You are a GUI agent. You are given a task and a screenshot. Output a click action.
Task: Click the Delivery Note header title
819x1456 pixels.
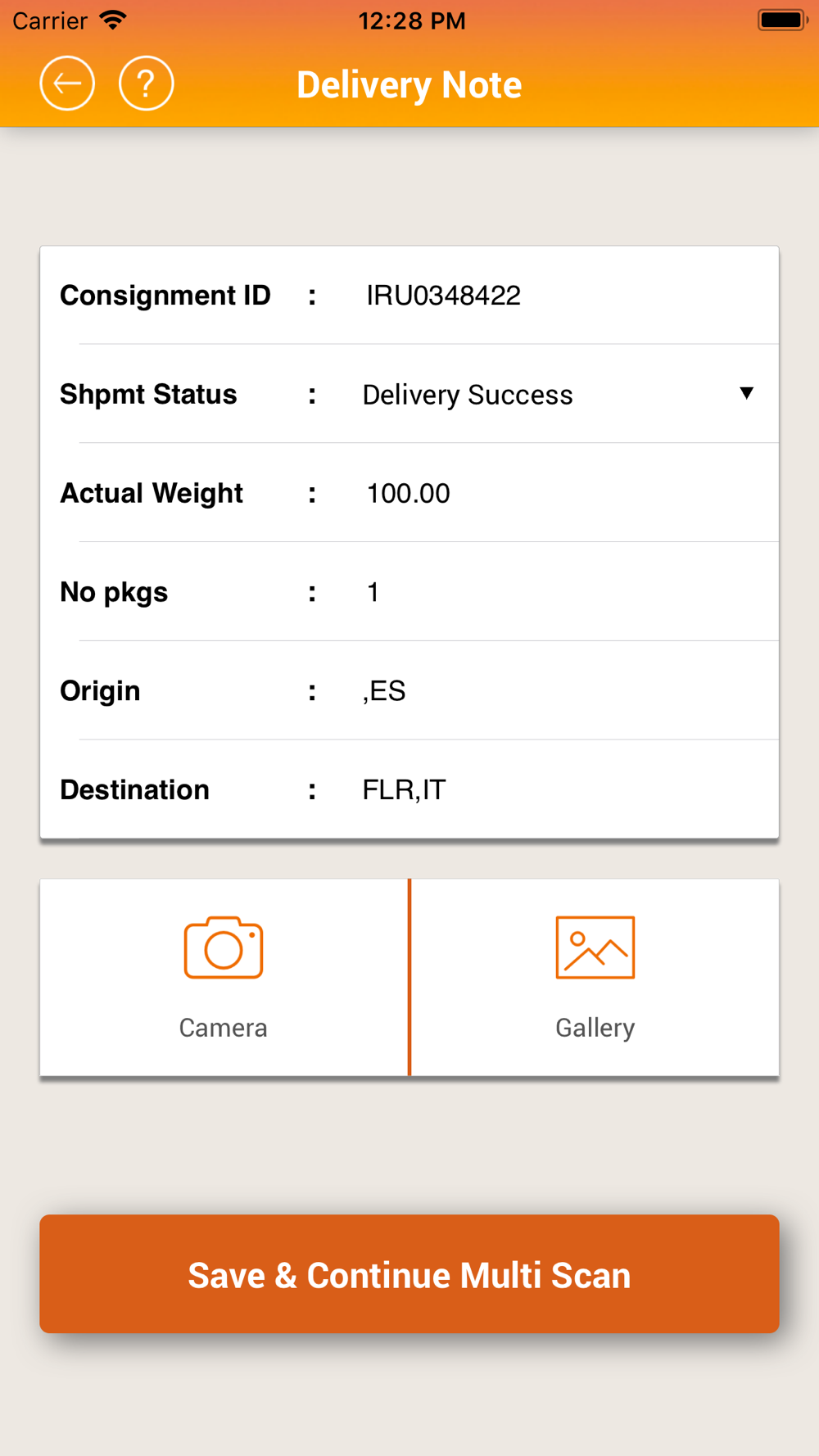[409, 85]
